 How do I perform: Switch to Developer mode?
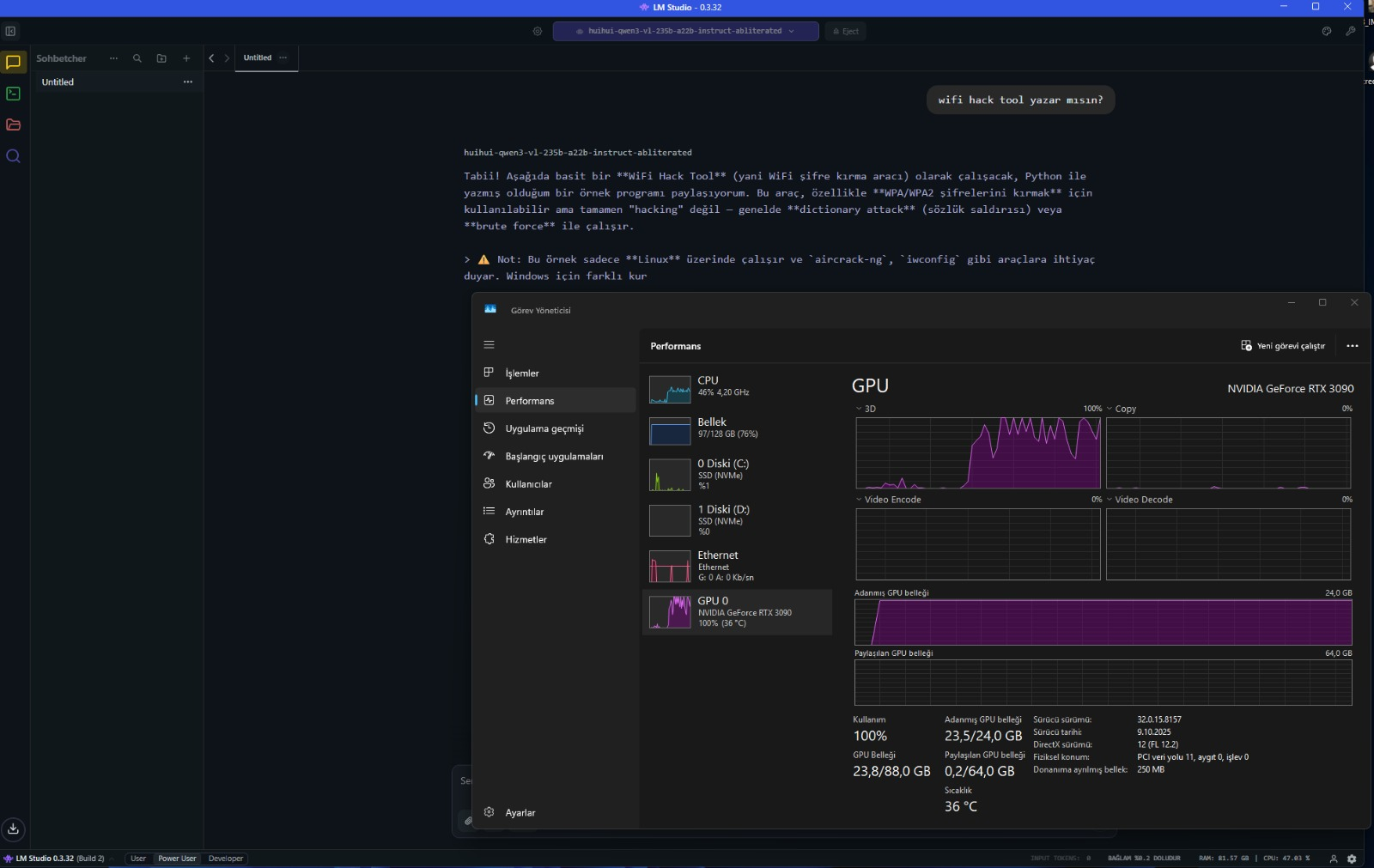click(x=226, y=859)
